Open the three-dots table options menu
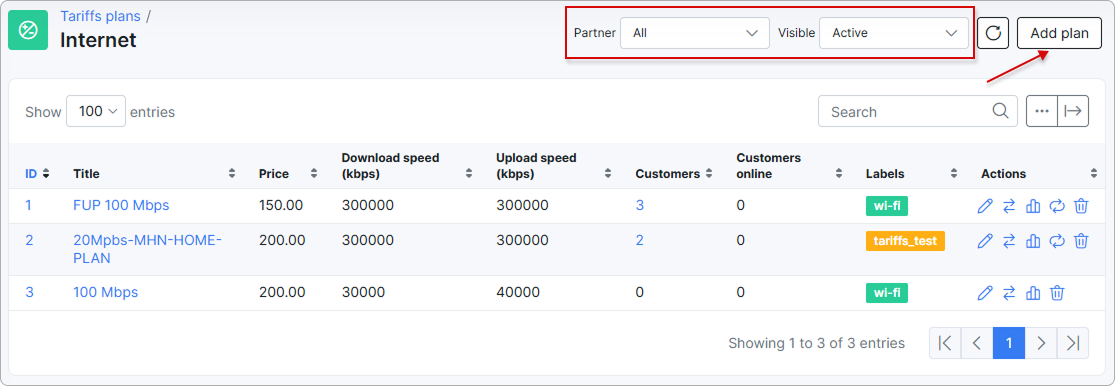 click(x=1042, y=112)
